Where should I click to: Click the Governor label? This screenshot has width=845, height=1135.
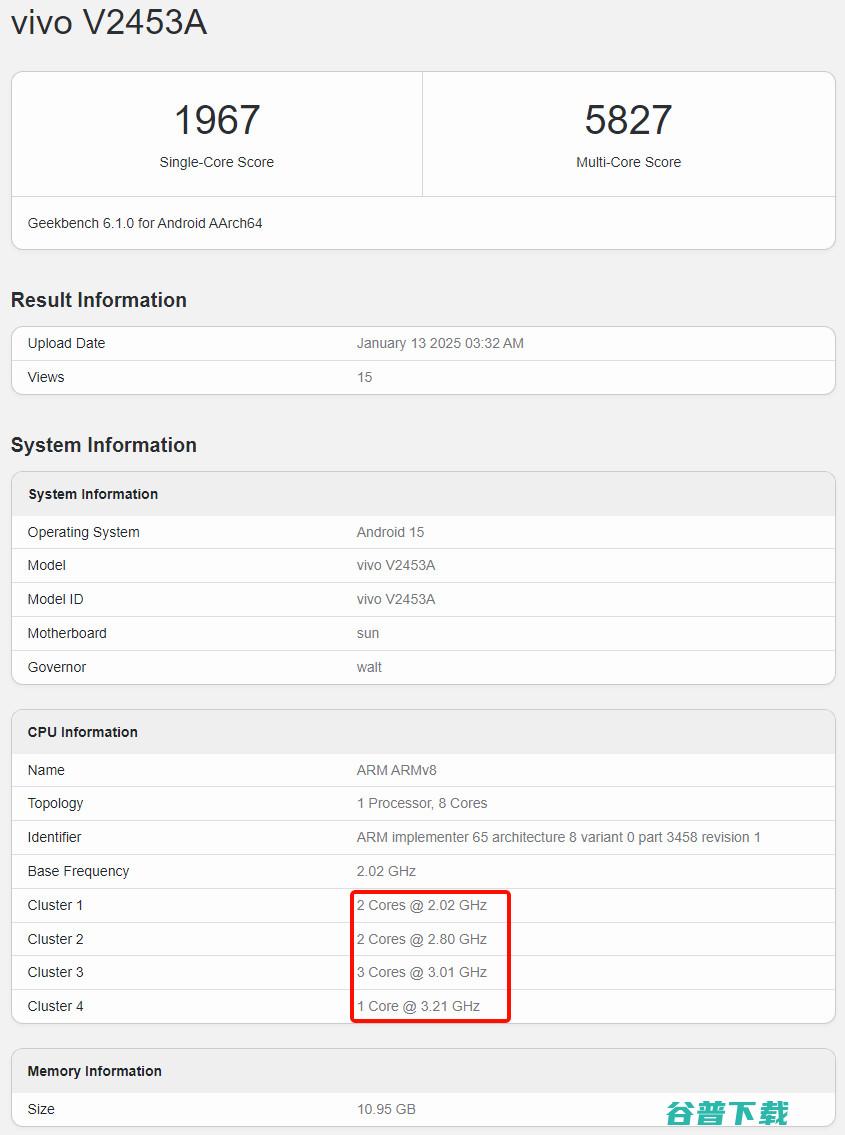click(56, 667)
